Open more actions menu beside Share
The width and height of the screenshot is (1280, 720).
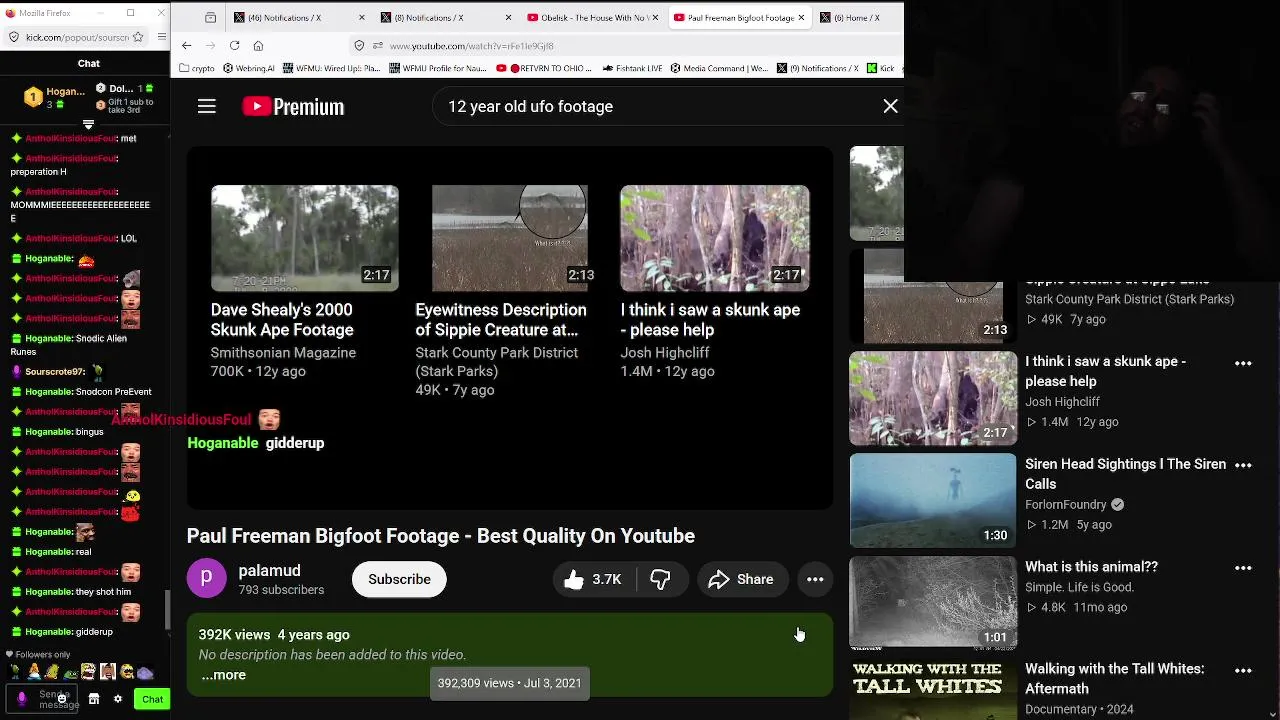(815, 579)
